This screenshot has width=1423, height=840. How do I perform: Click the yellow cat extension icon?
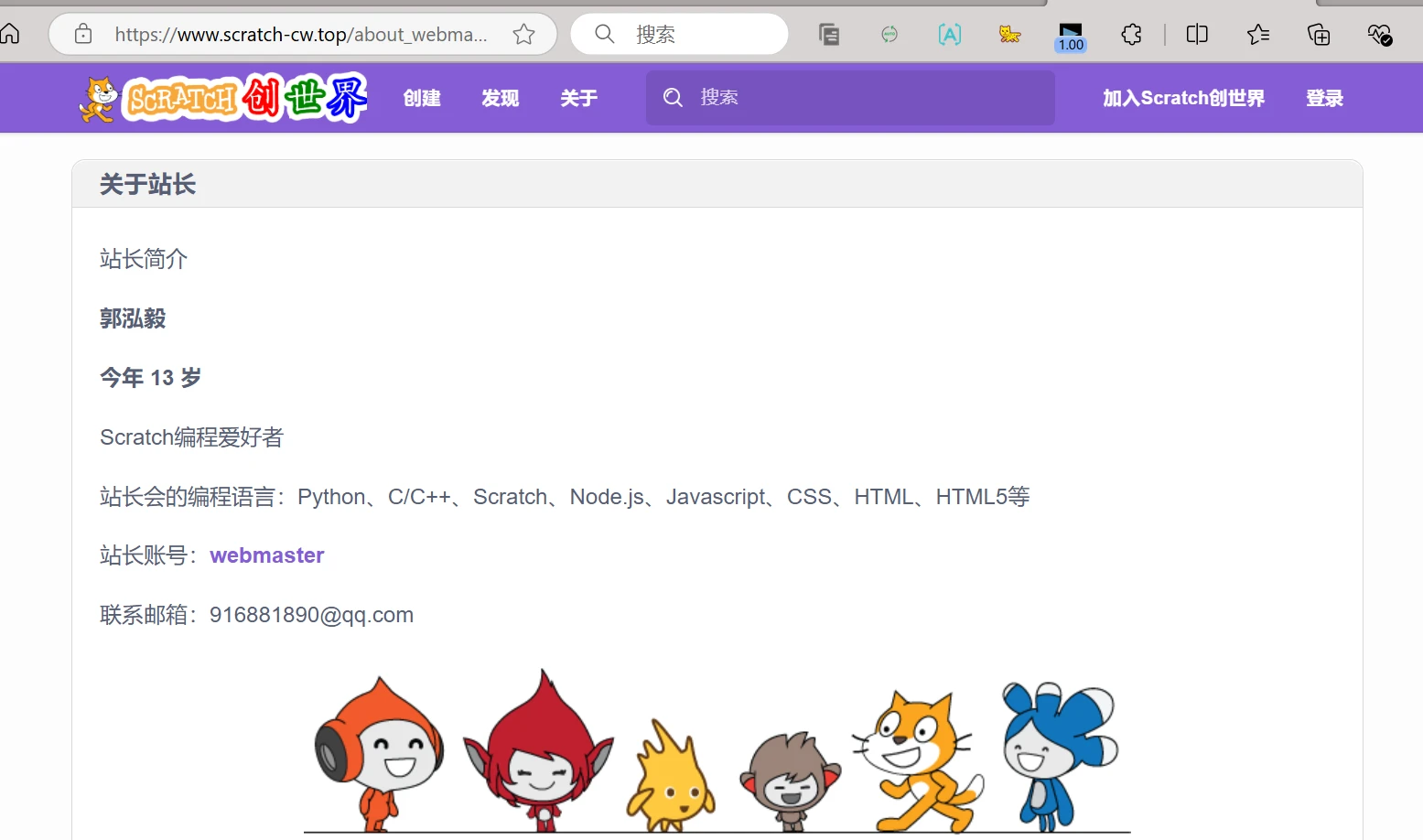1009,35
